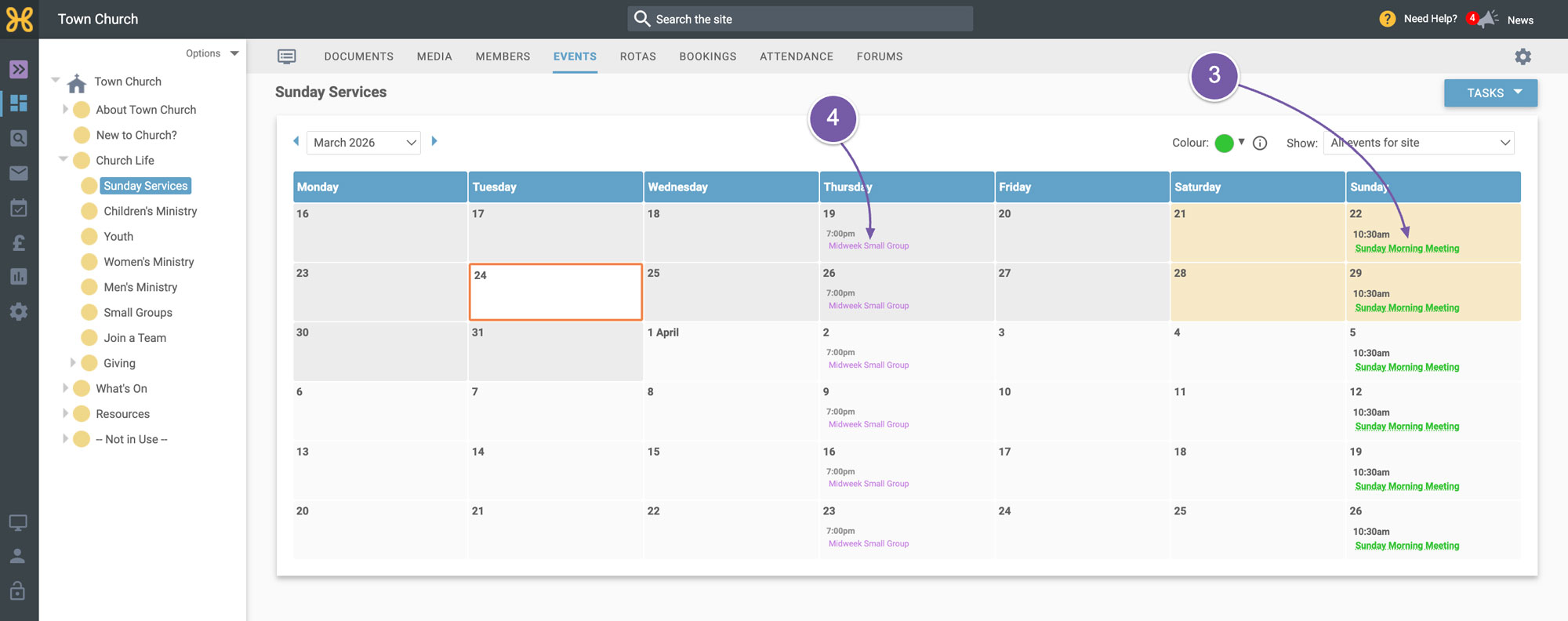Open the envelope messages icon in sidebar
The image size is (1568, 621).
pos(19,173)
